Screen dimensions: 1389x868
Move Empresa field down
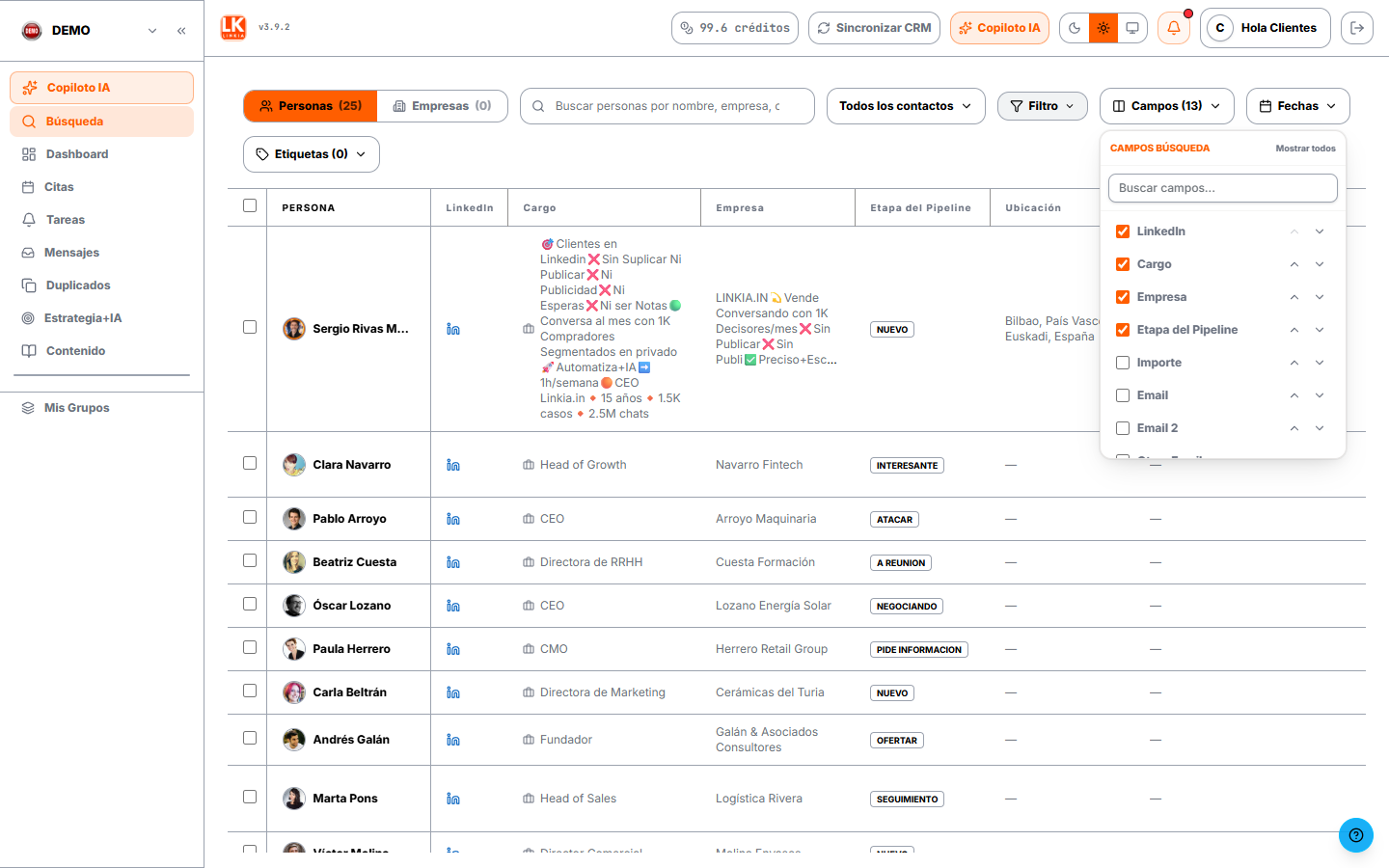click(1320, 297)
